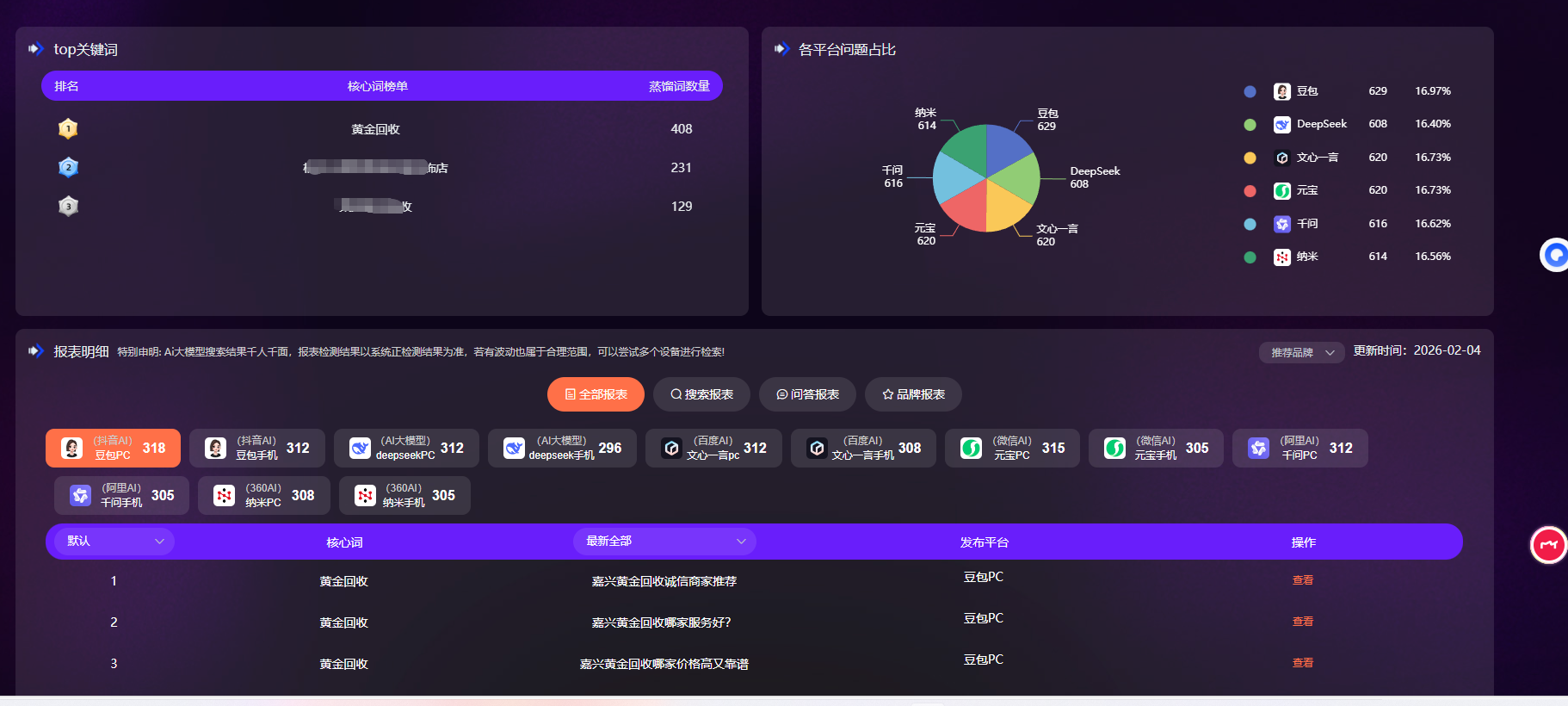Select the 文心一言手机 platform card (308)
The height and width of the screenshot is (706, 1568).
863,448
